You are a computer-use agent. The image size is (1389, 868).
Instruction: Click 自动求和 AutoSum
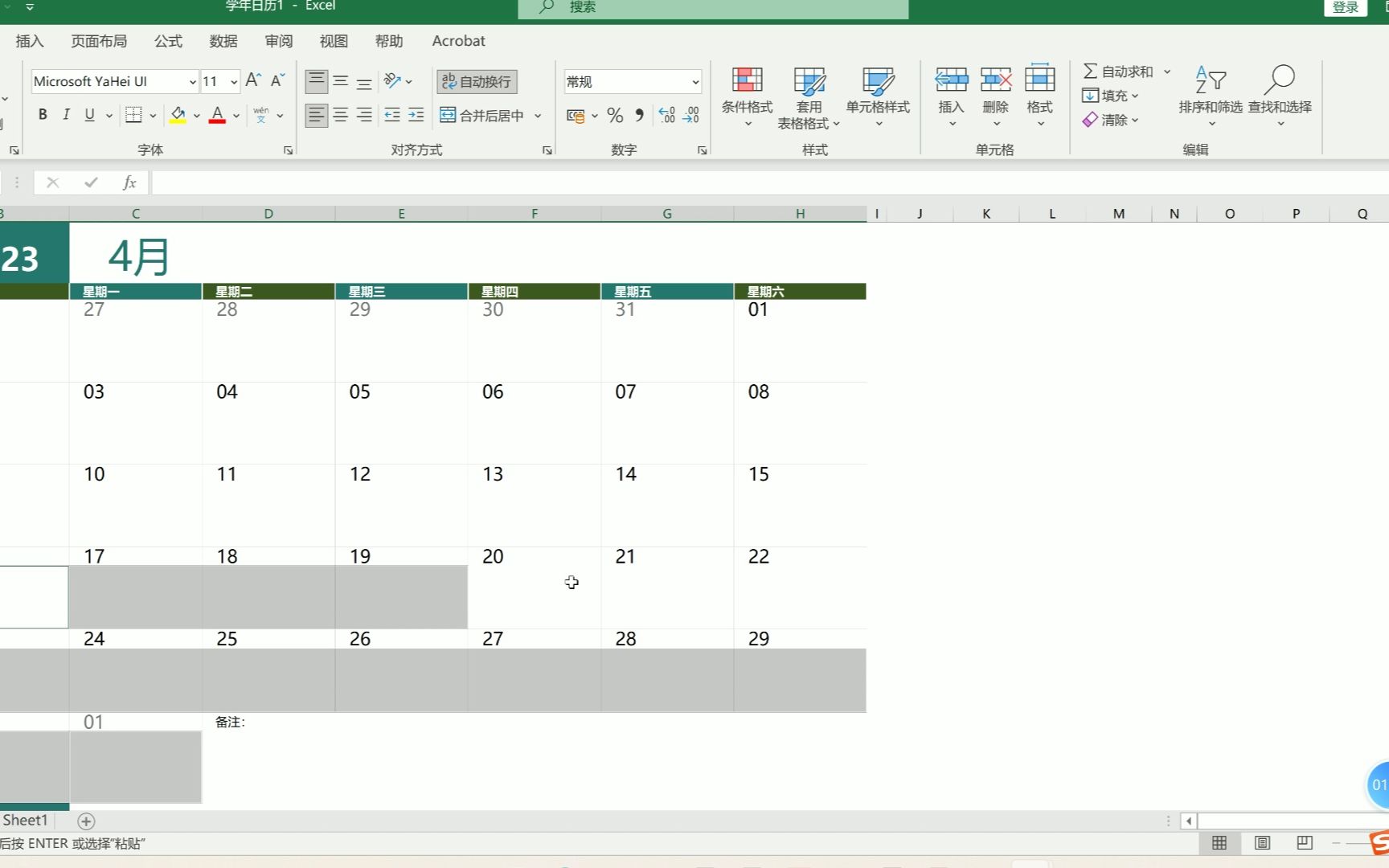point(1118,72)
